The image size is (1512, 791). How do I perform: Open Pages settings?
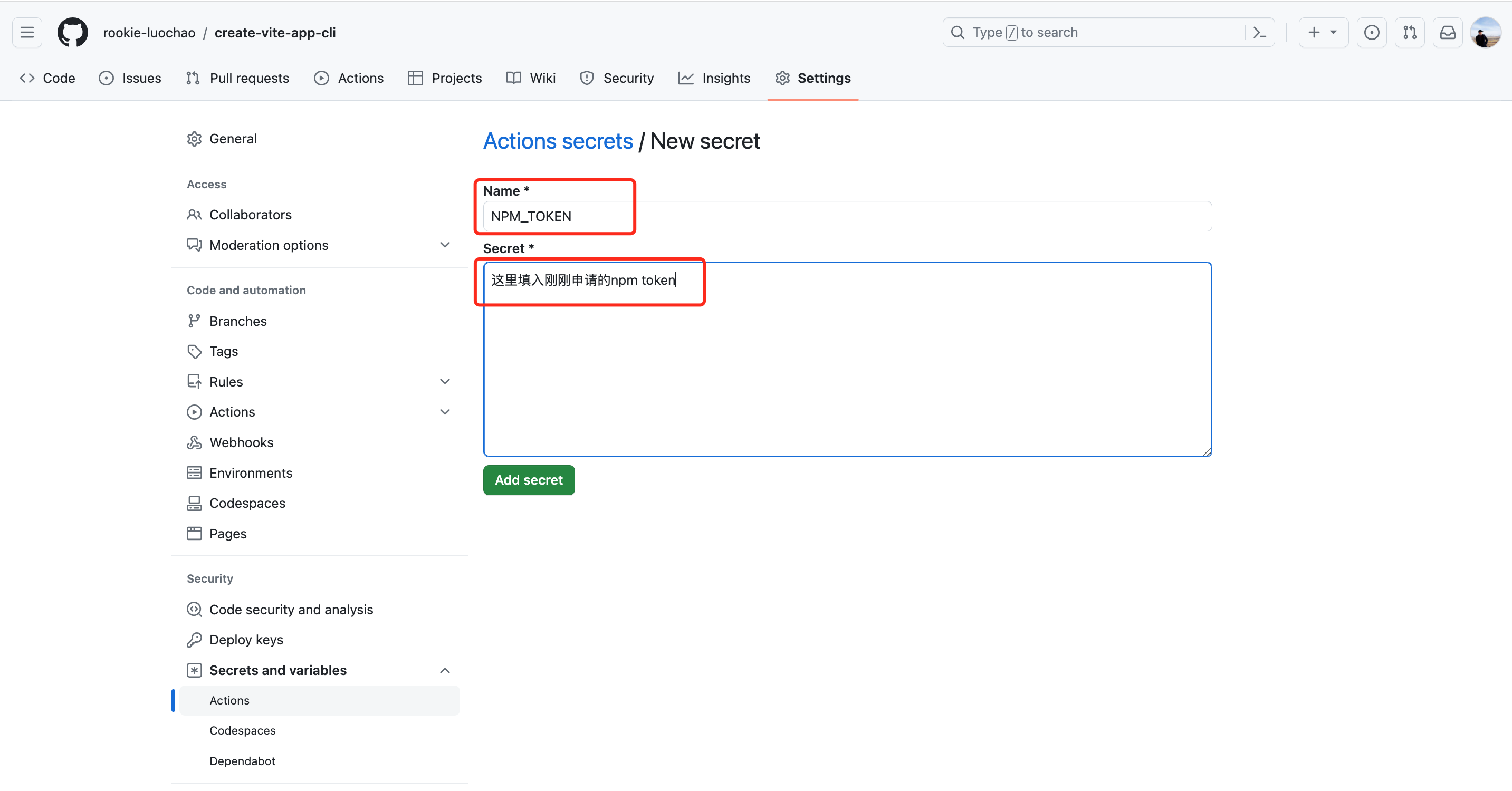[320, 534]
